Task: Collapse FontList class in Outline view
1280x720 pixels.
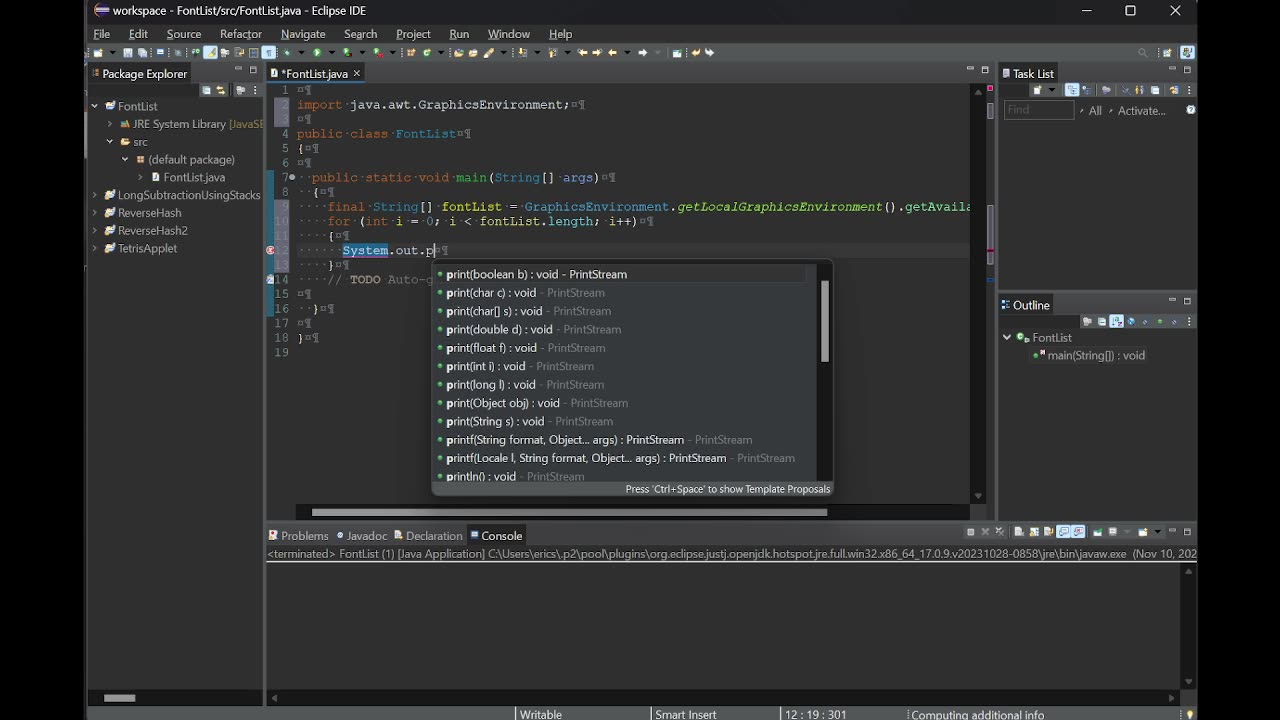Action: coord(1007,337)
